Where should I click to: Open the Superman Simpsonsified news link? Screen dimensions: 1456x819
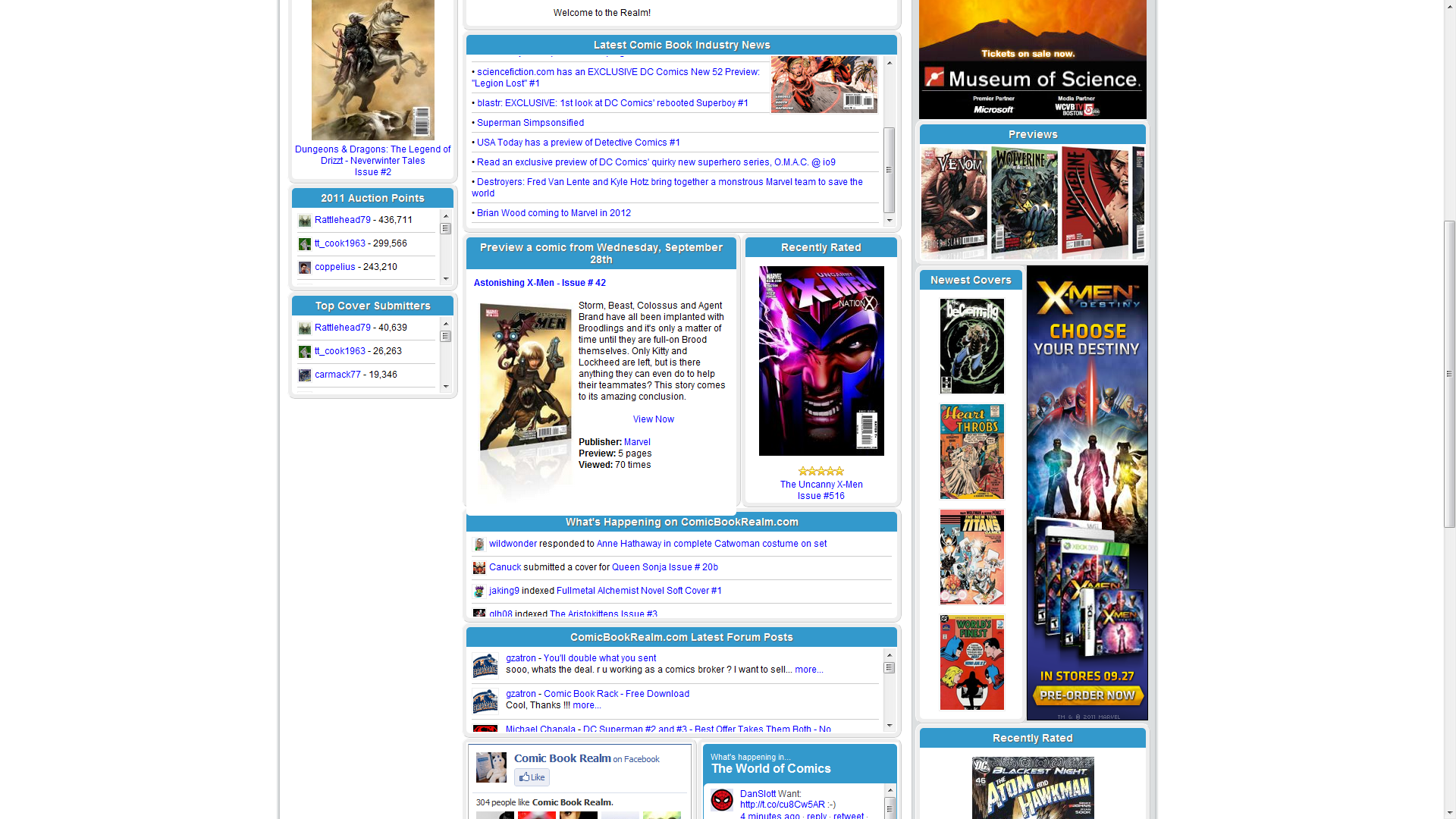[530, 122]
